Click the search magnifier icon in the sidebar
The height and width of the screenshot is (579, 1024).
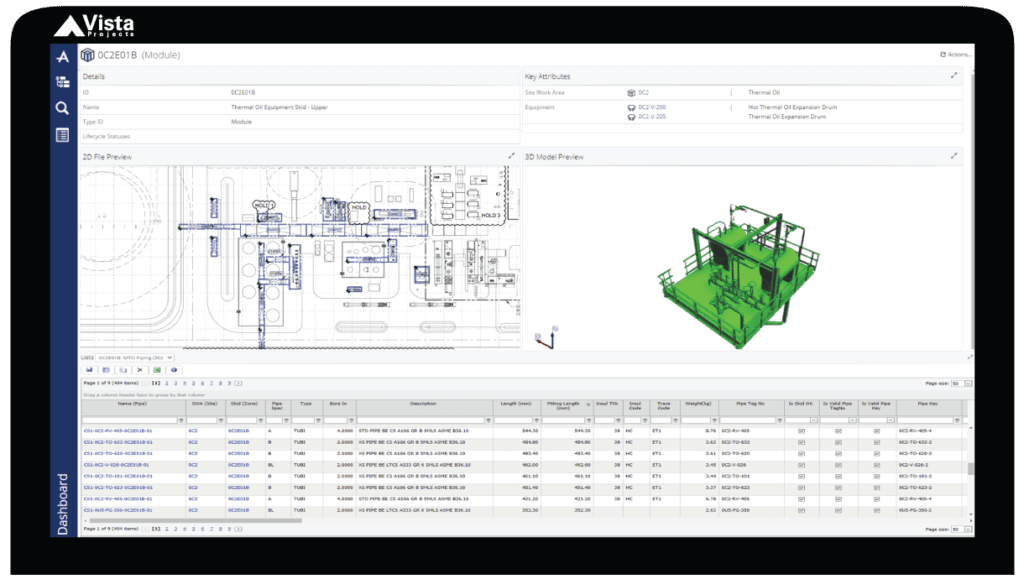pos(62,103)
